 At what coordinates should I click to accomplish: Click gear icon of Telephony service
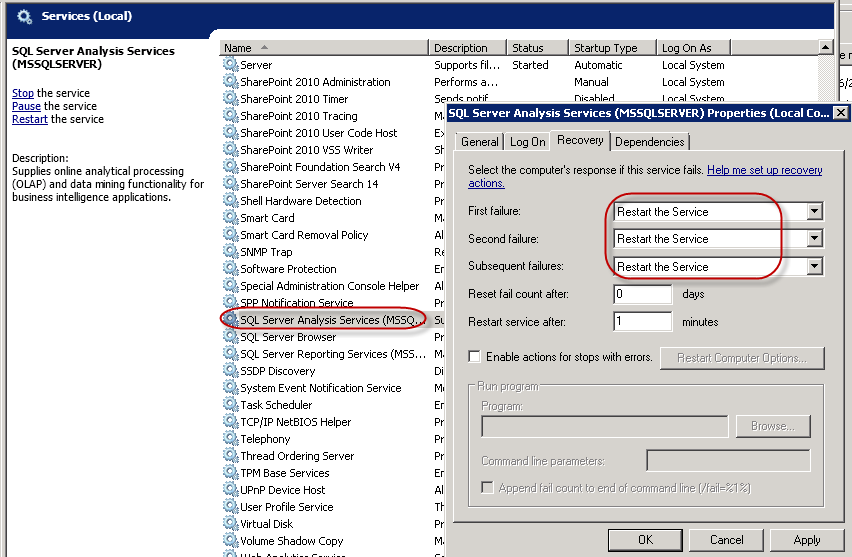click(230, 439)
